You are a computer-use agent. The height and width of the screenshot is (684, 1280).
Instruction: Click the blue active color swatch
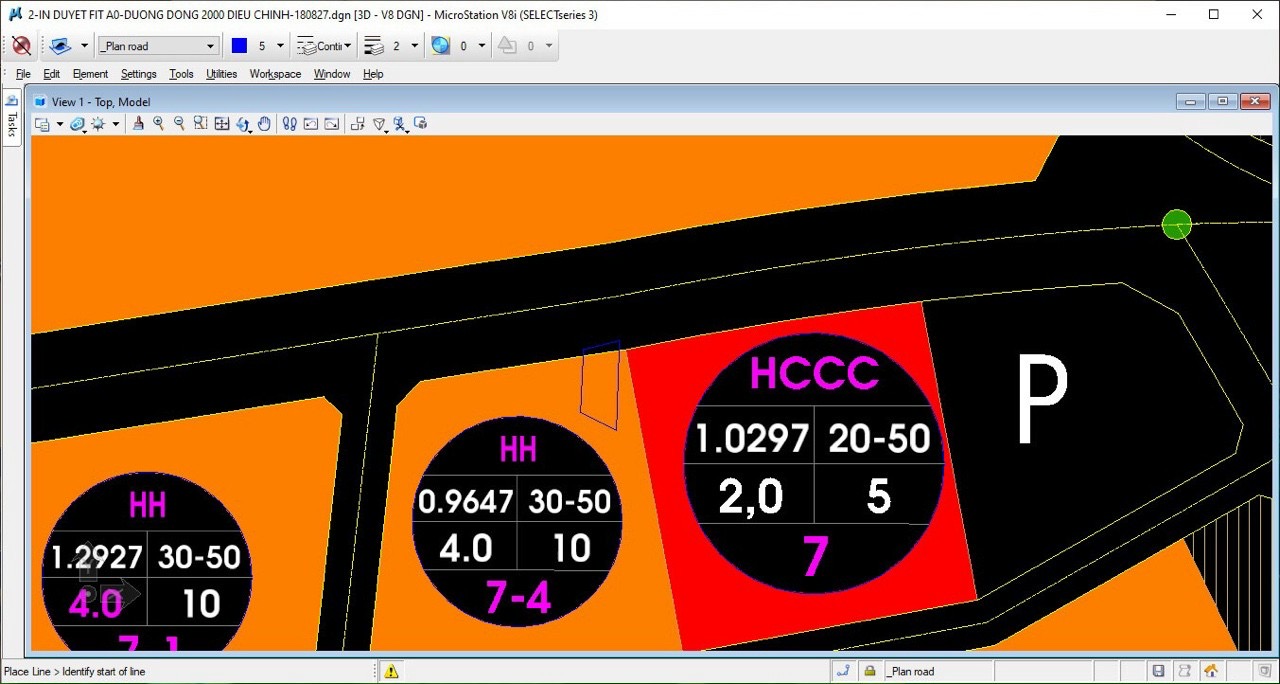tap(239, 46)
